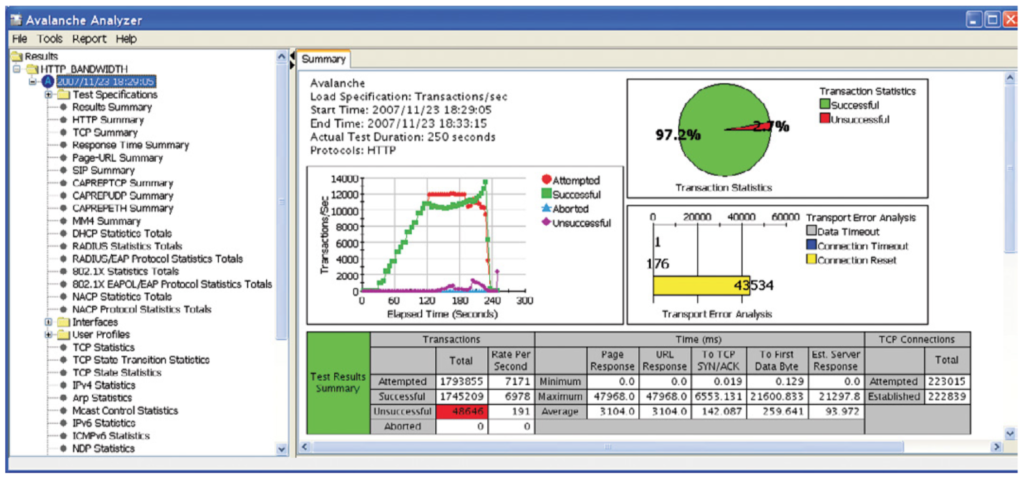Open CAPREPUDP Summary
The width and height of the screenshot is (1024, 479).
point(123,195)
